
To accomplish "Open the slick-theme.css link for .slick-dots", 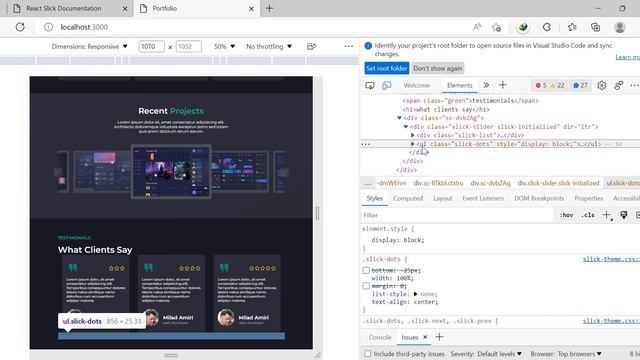I will [x=611, y=259].
